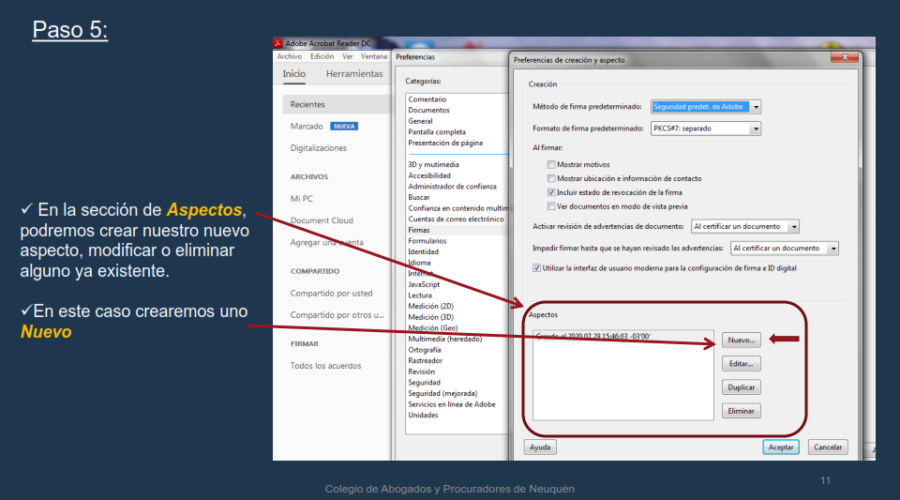This screenshot has width=900, height=500.
Task: Toggle Utilizar la interfaz de usuario moderna checkbox
Action: coord(537,268)
